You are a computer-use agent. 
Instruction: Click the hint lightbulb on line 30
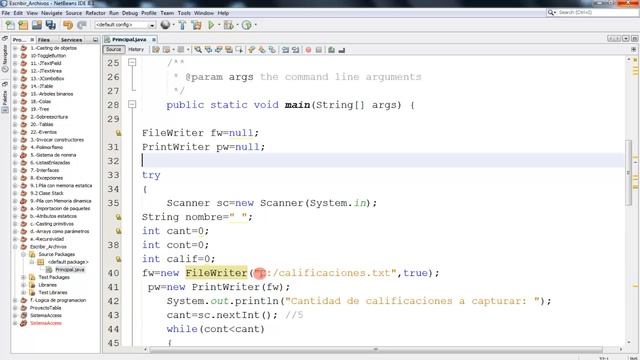coord(118,133)
